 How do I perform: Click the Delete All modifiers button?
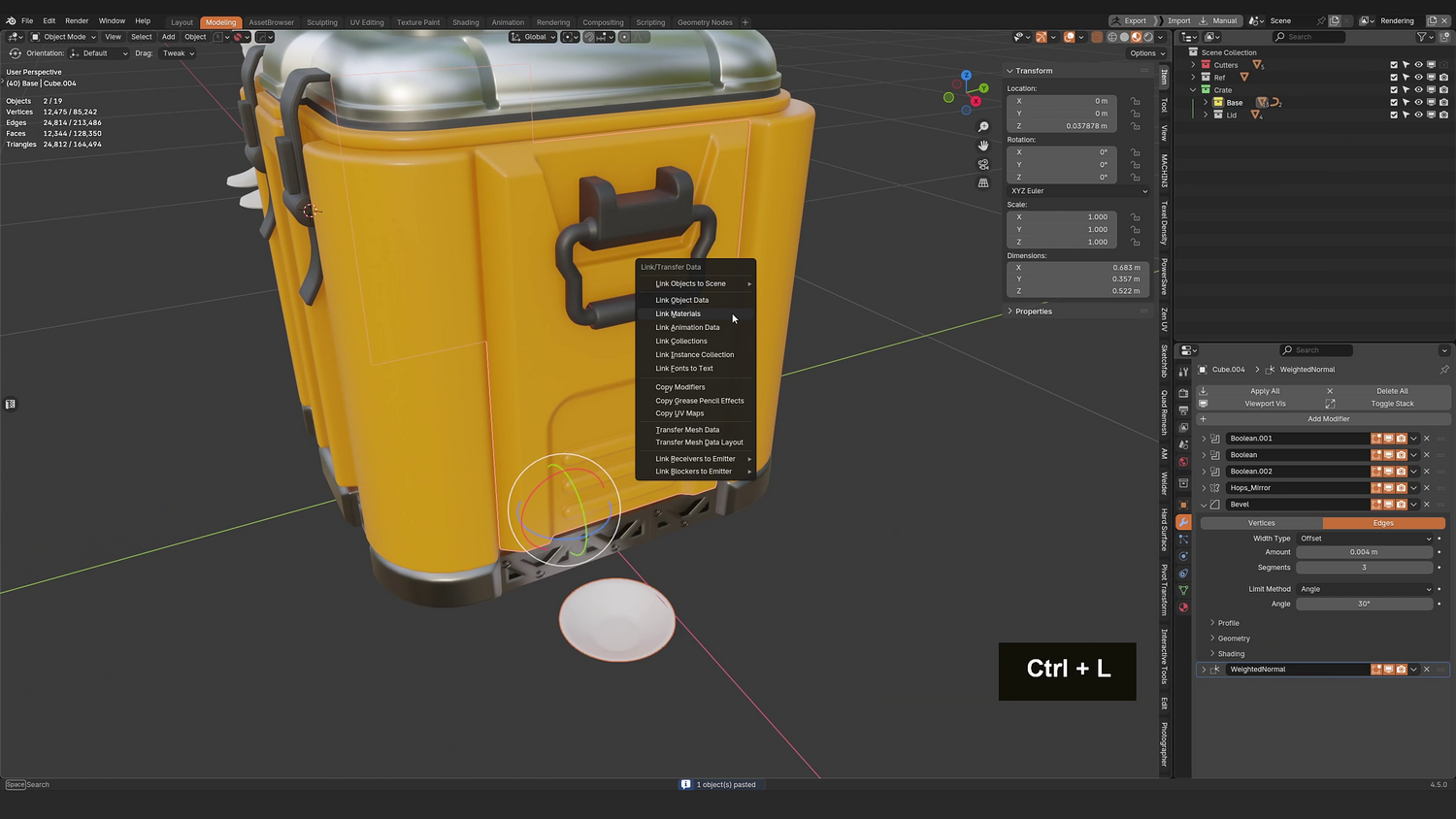1392,391
